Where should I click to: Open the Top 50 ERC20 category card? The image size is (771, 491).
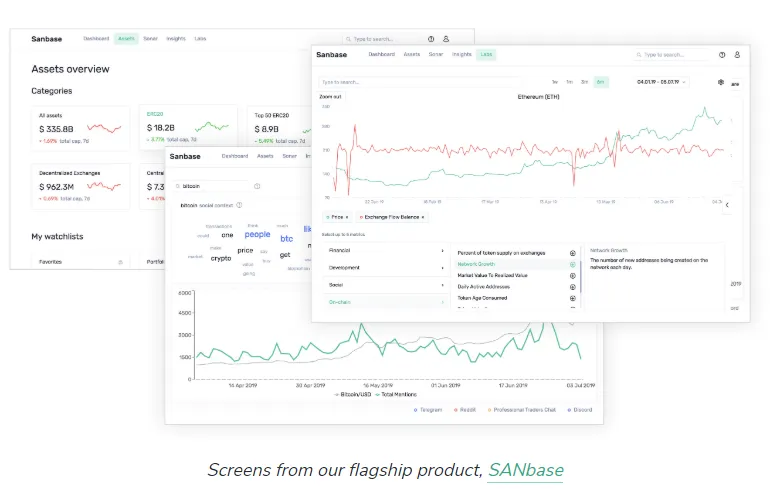[x=279, y=128]
